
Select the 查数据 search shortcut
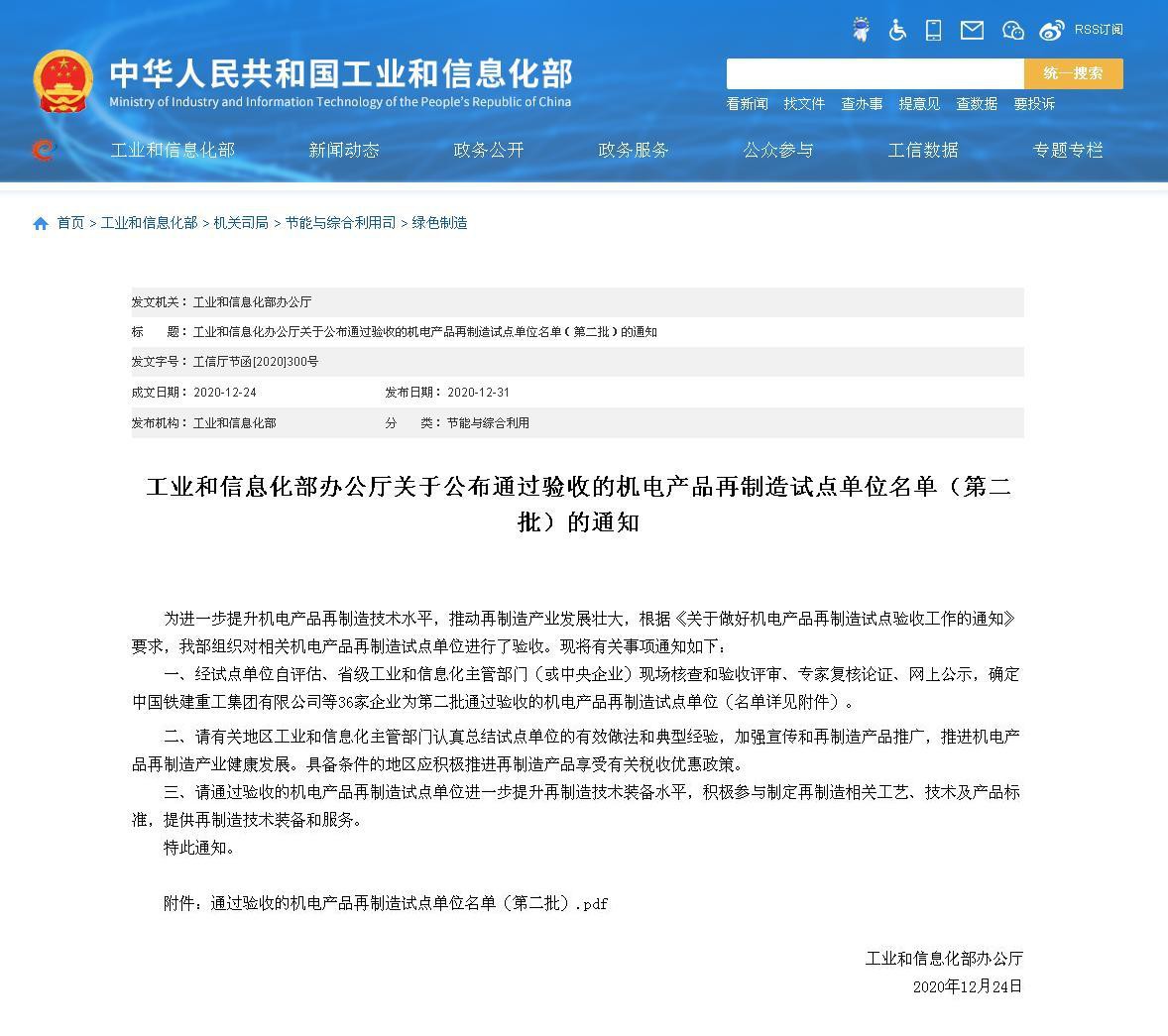click(977, 103)
